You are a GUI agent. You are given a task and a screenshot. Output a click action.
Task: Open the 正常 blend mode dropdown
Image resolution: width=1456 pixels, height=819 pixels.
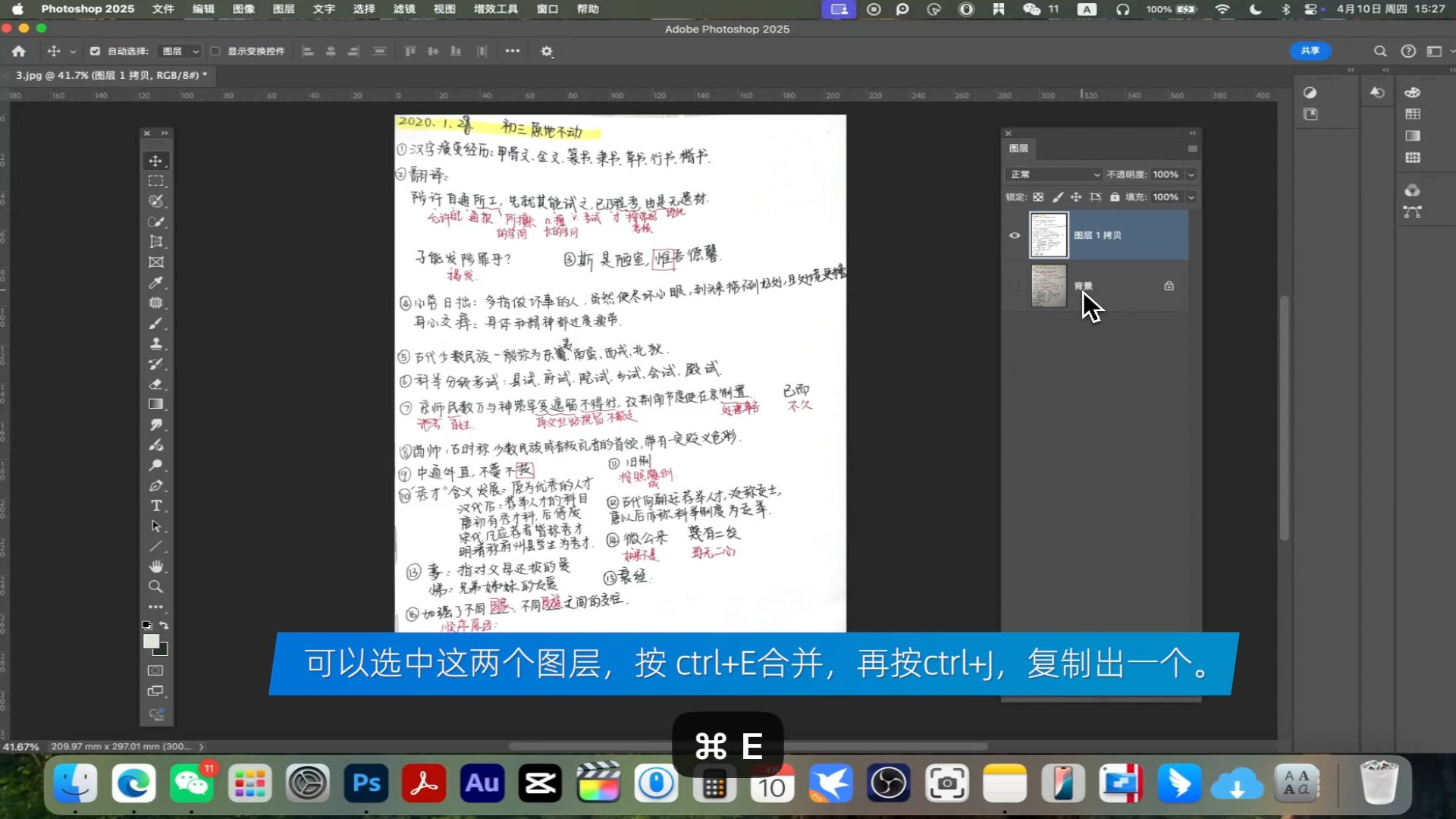[1054, 174]
